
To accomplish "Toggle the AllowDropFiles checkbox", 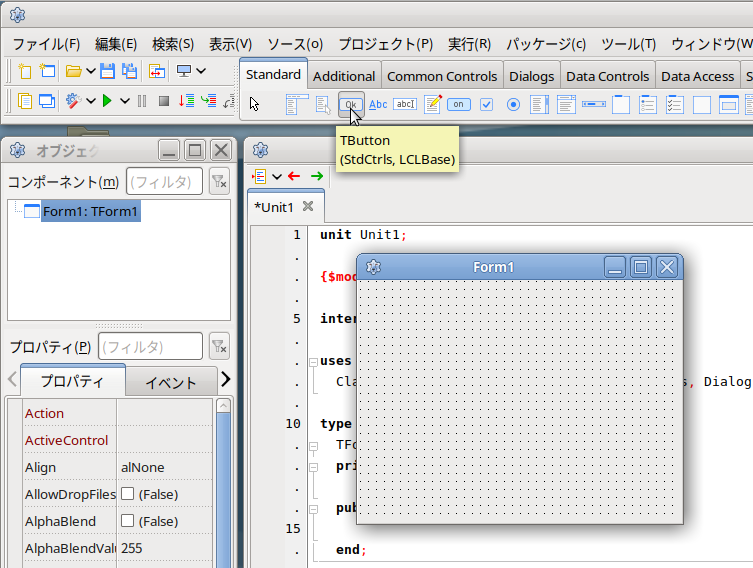I will coord(128,494).
